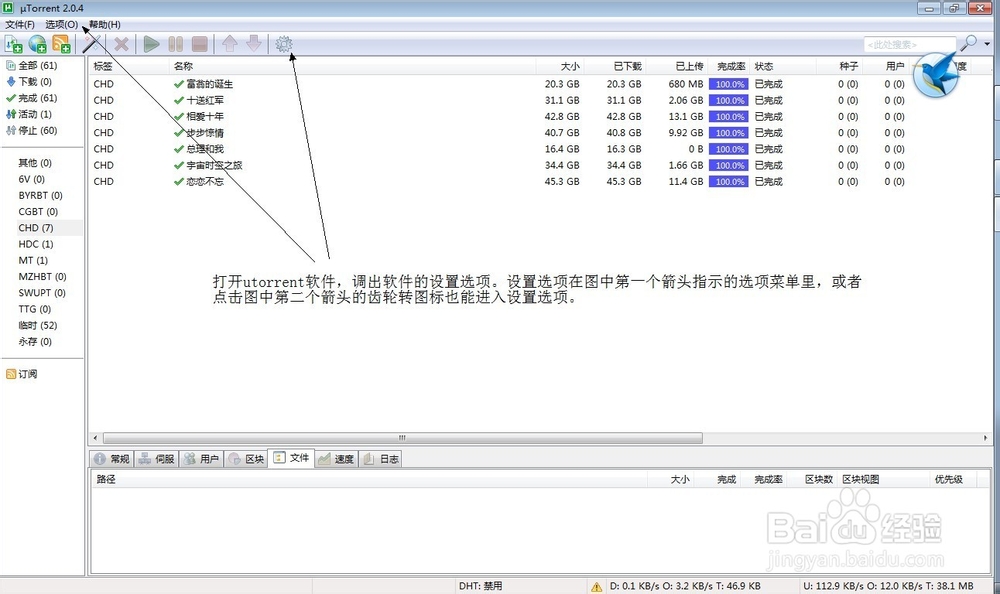Click the Add Torrent toolbar icon
The image size is (1000, 594).
point(13,44)
